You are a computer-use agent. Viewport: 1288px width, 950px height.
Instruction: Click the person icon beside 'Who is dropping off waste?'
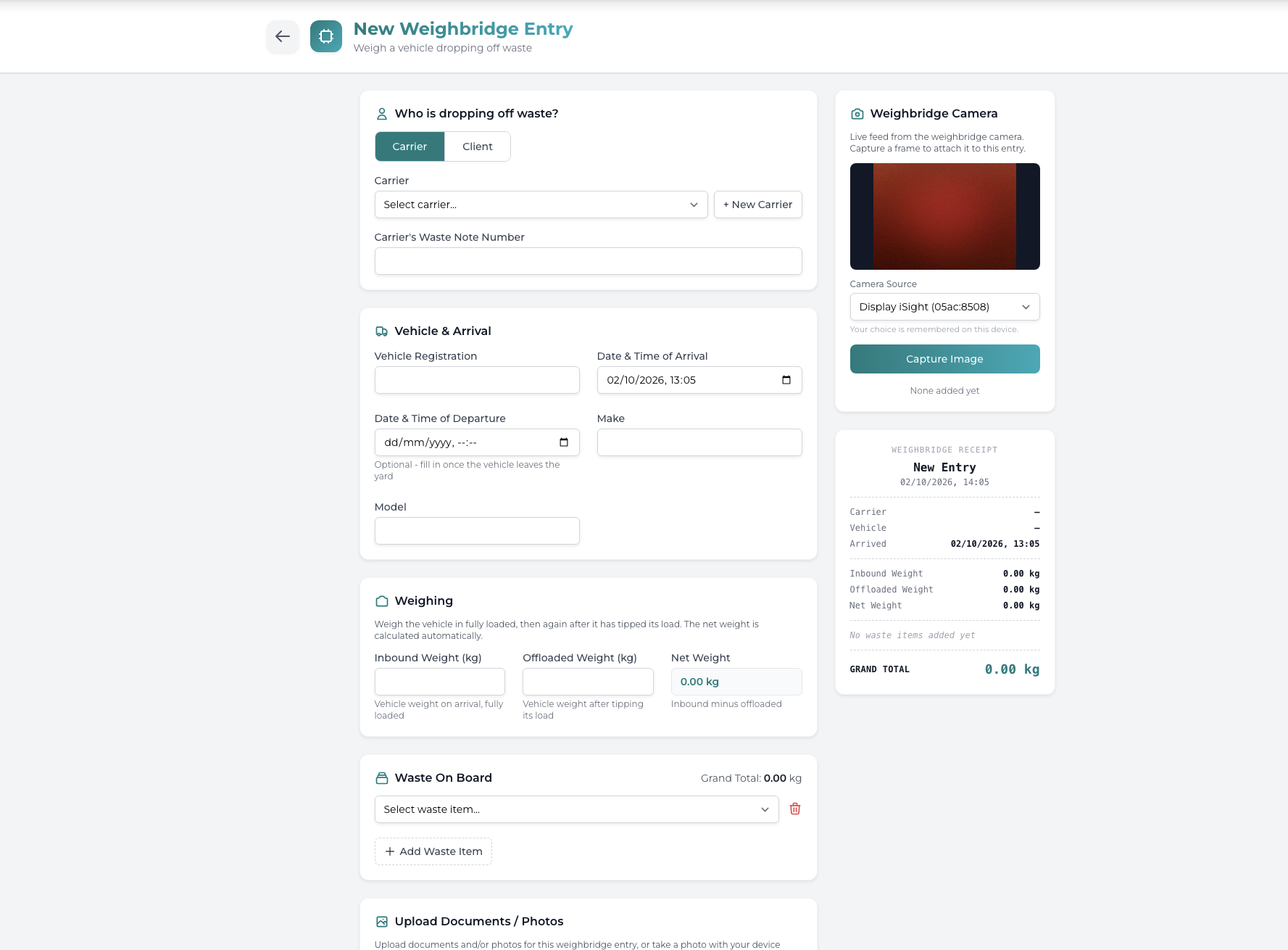click(x=382, y=114)
